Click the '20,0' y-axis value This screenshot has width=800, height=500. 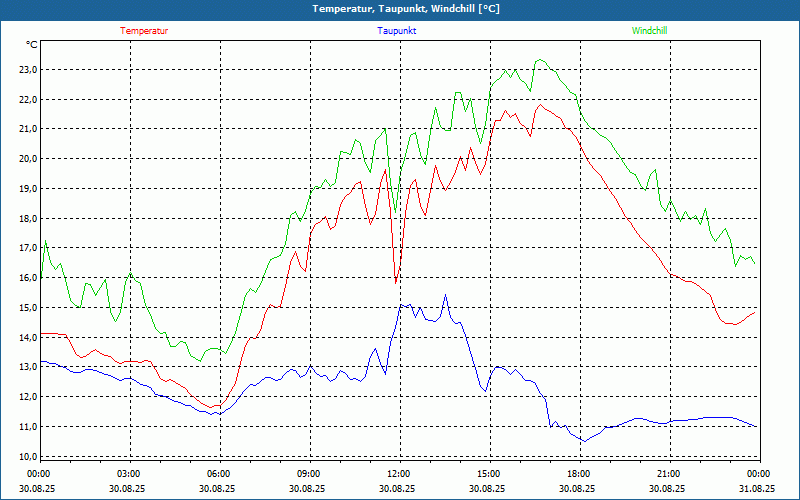(28, 159)
